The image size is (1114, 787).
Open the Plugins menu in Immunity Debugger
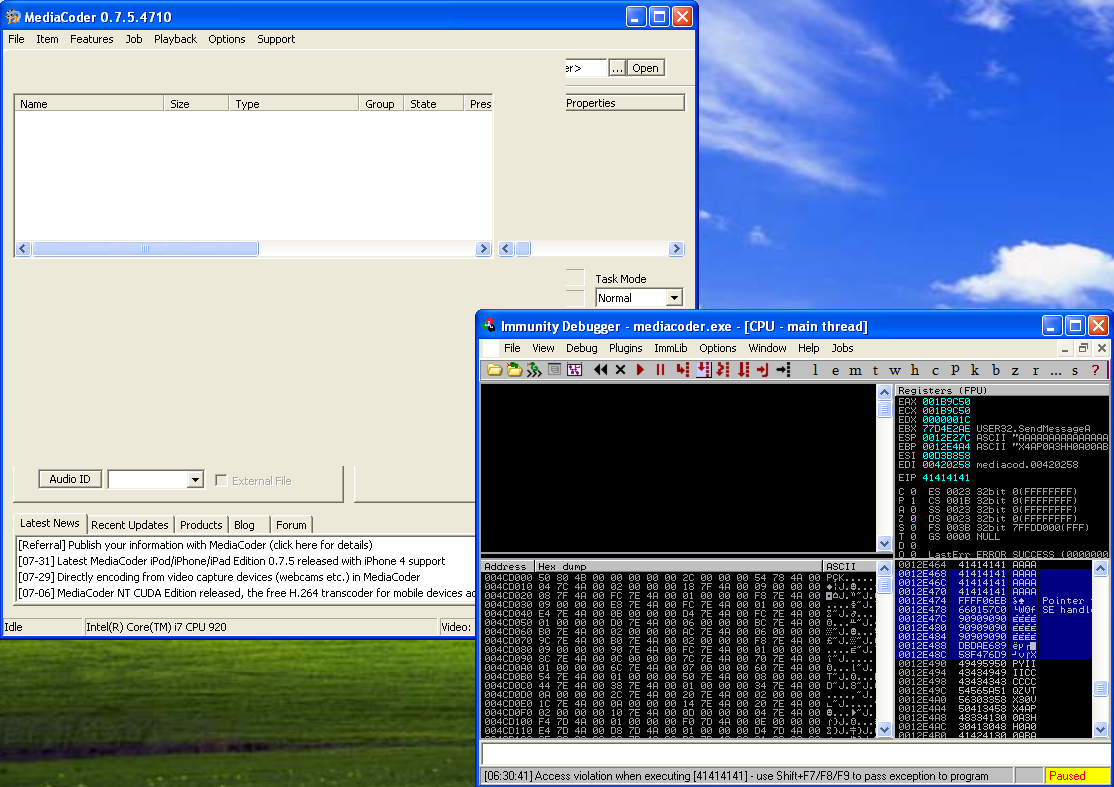click(x=625, y=348)
